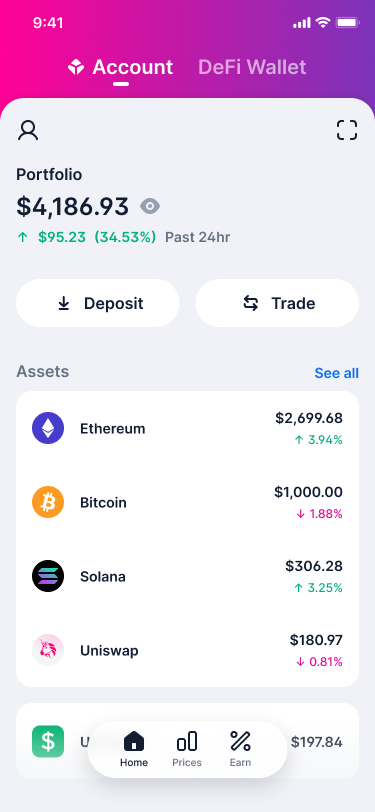Image resolution: width=375 pixels, height=812 pixels.
Task: Select the Solana $306.28 asset row
Action: coord(188,576)
